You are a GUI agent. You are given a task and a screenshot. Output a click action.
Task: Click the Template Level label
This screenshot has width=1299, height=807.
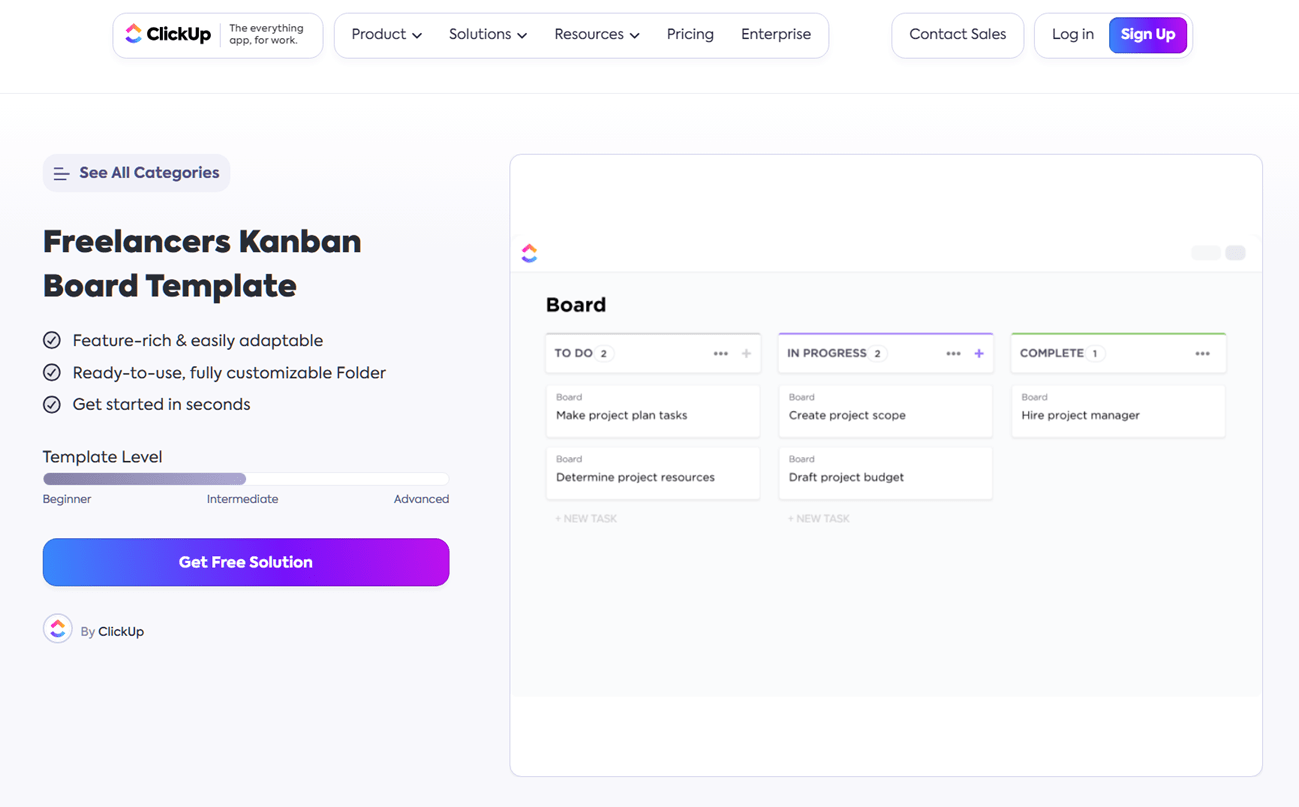[x=102, y=457]
